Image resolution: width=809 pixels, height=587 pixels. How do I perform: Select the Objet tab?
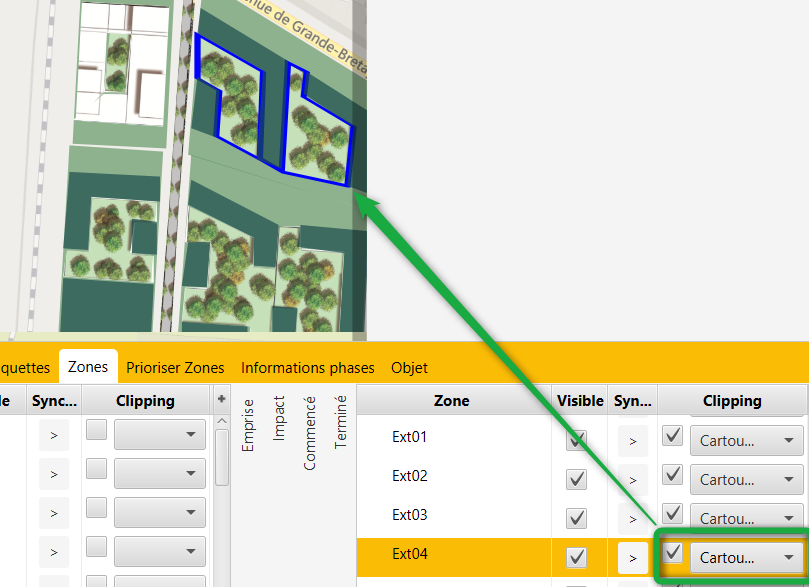[x=409, y=368]
